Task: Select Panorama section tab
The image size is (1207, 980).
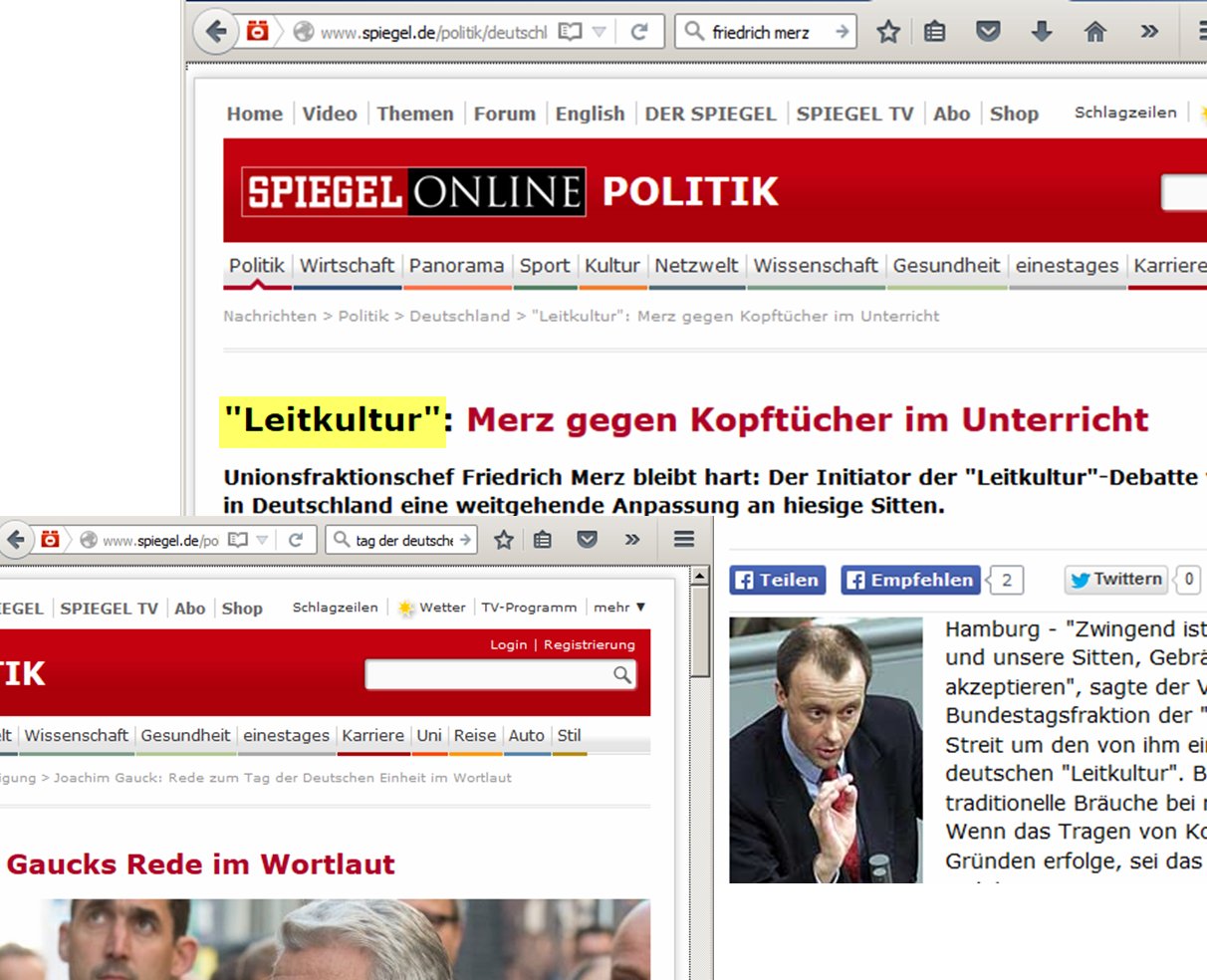Action: (456, 266)
